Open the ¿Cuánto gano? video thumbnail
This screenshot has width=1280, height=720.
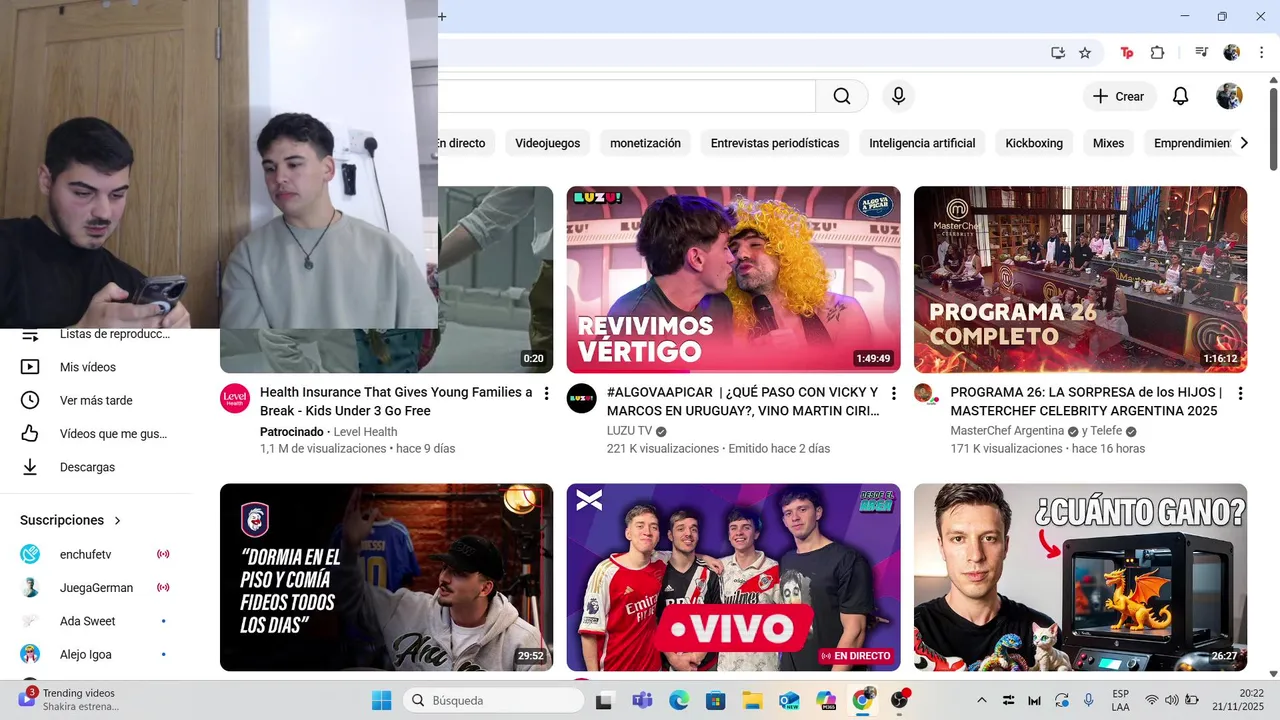[x=1080, y=578]
